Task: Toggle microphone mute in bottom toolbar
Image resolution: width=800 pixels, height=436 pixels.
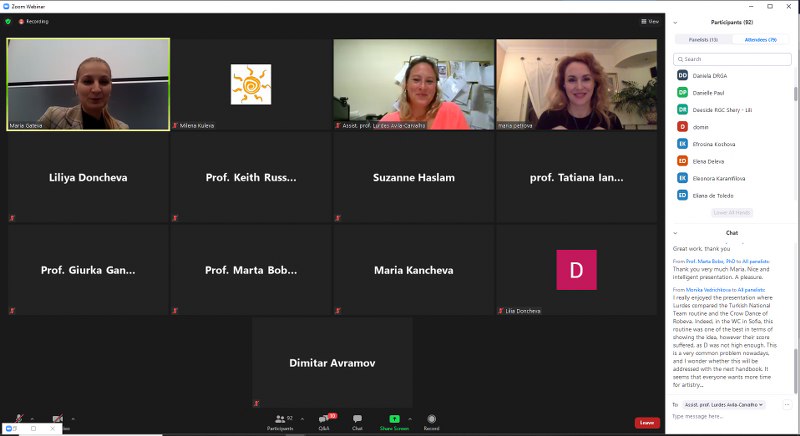Action: pyautogui.click(x=19, y=419)
